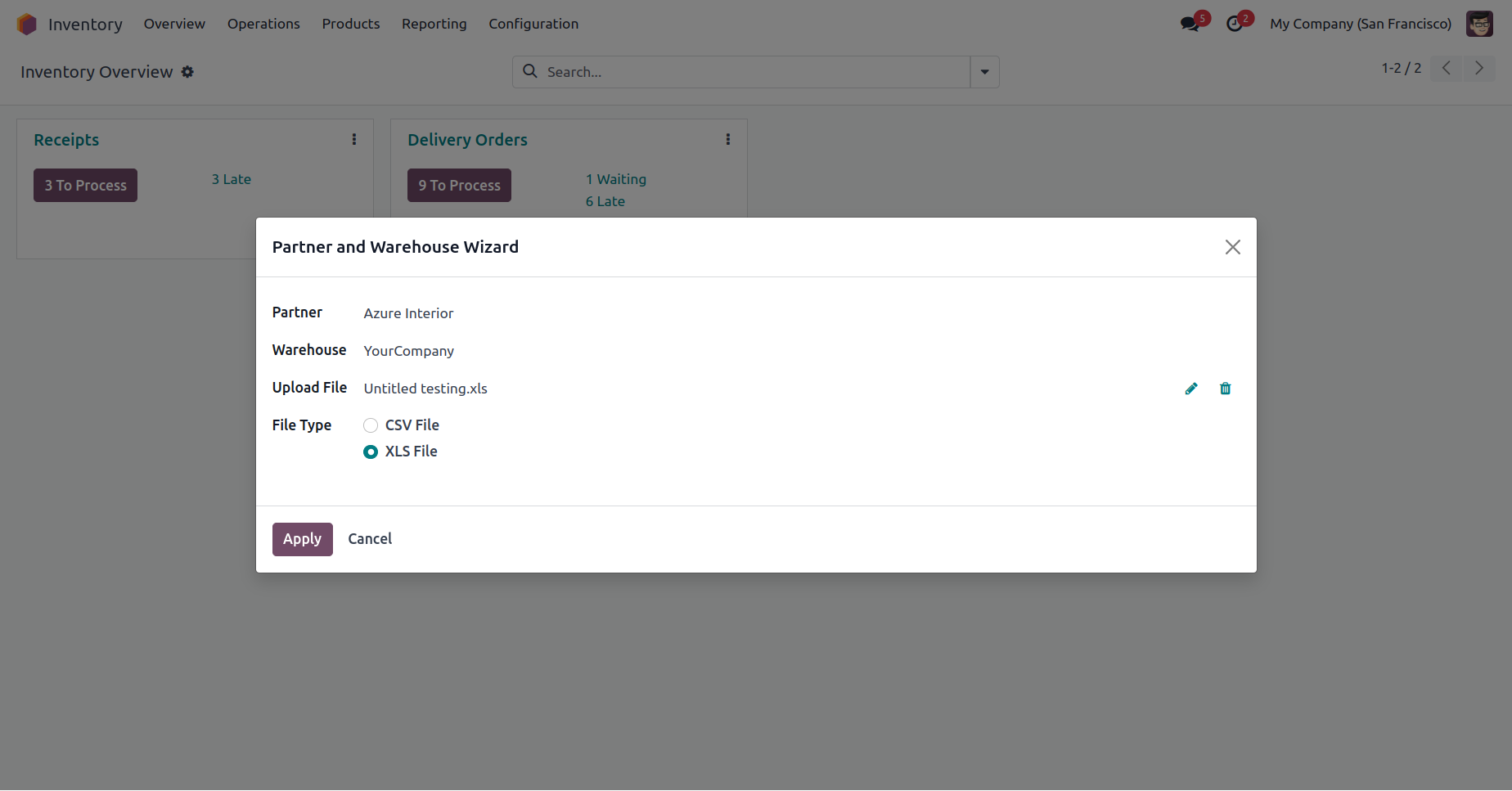Open the Products menu
This screenshot has height=791, width=1512.
pyautogui.click(x=351, y=24)
